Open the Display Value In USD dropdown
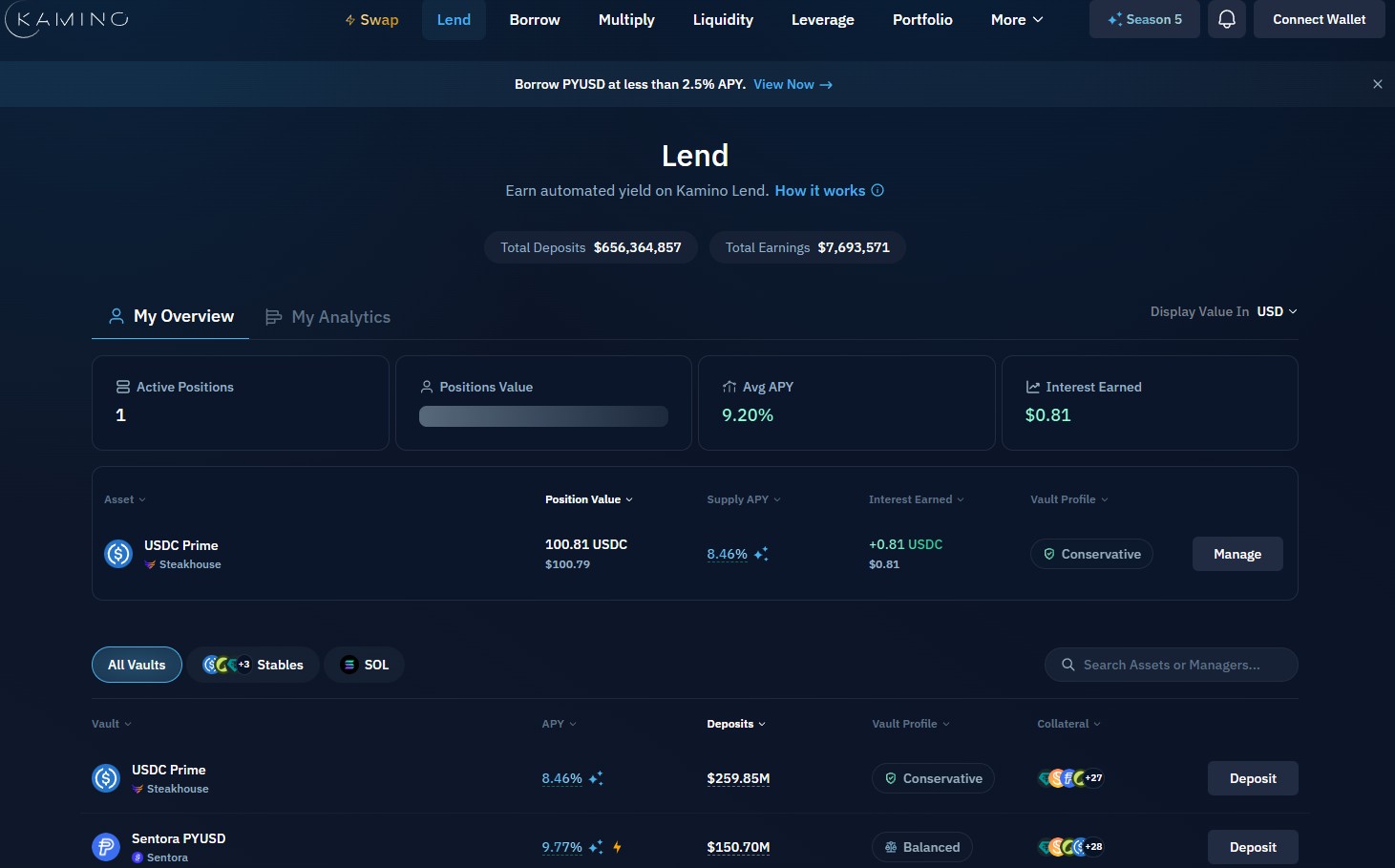1395x868 pixels. [x=1277, y=311]
